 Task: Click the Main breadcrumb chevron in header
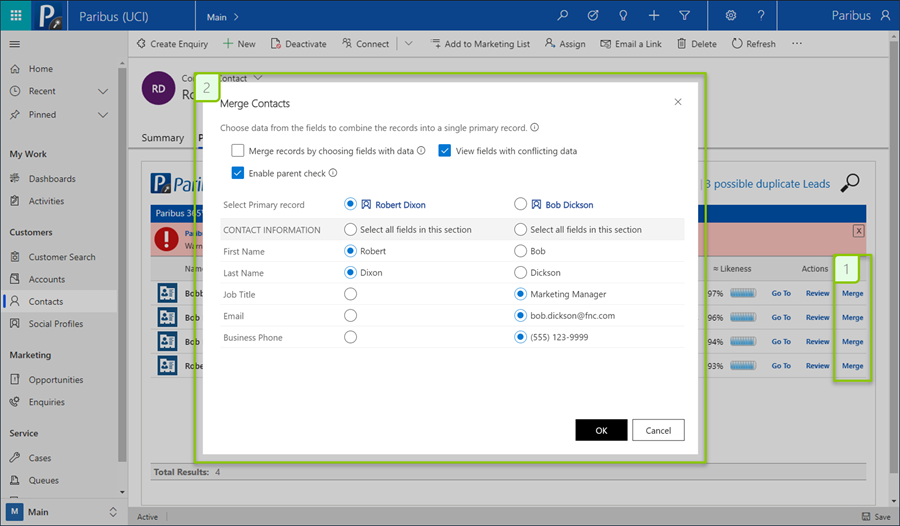(236, 17)
